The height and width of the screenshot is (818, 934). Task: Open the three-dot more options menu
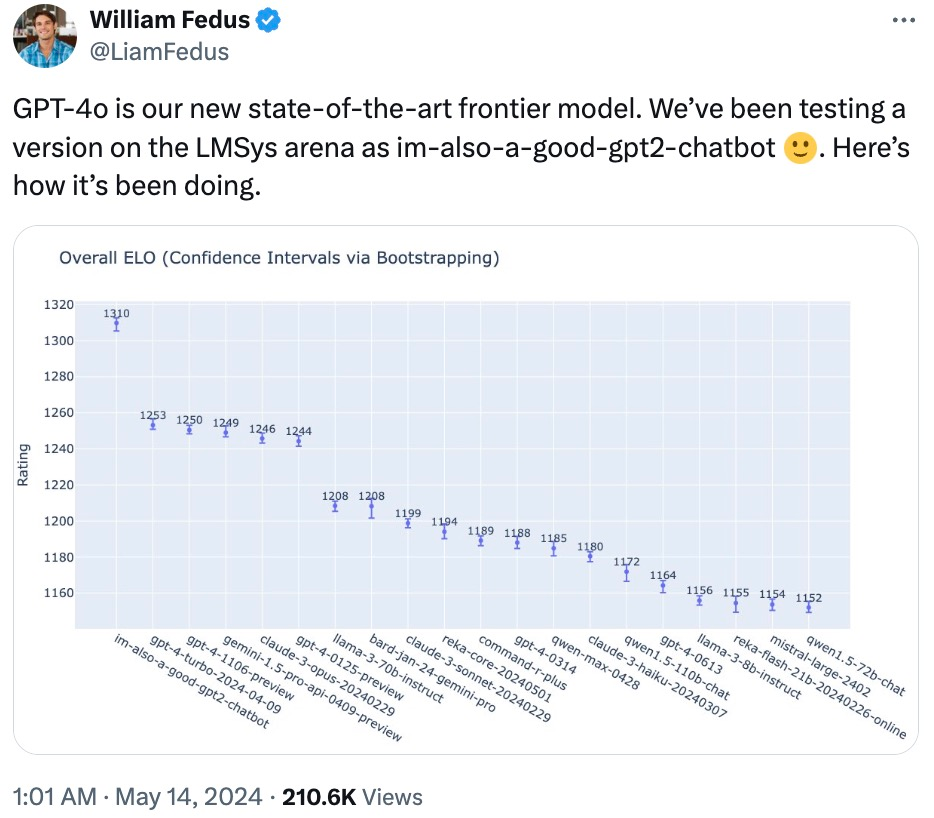(902, 22)
